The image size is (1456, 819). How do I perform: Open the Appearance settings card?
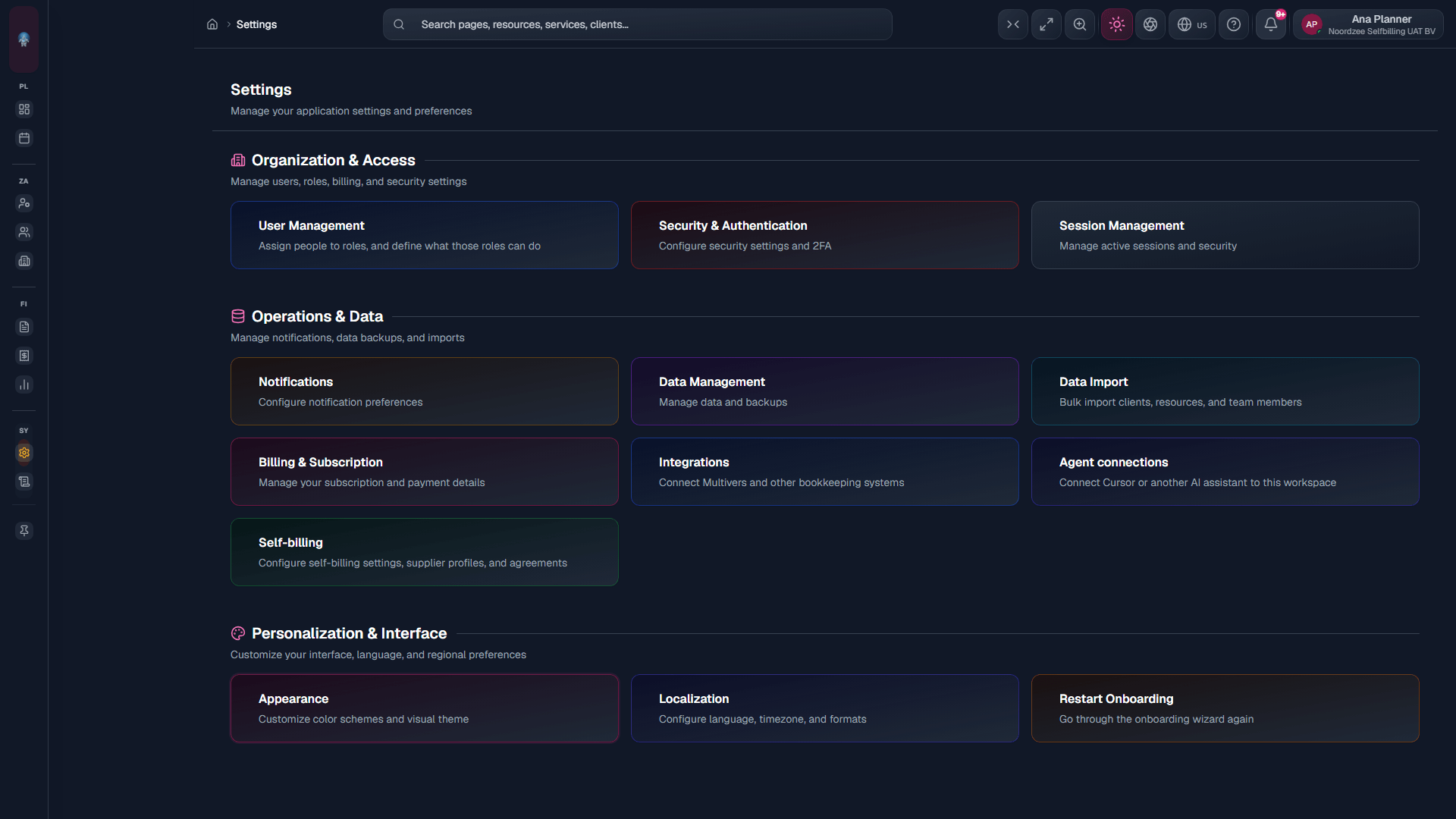tap(425, 708)
